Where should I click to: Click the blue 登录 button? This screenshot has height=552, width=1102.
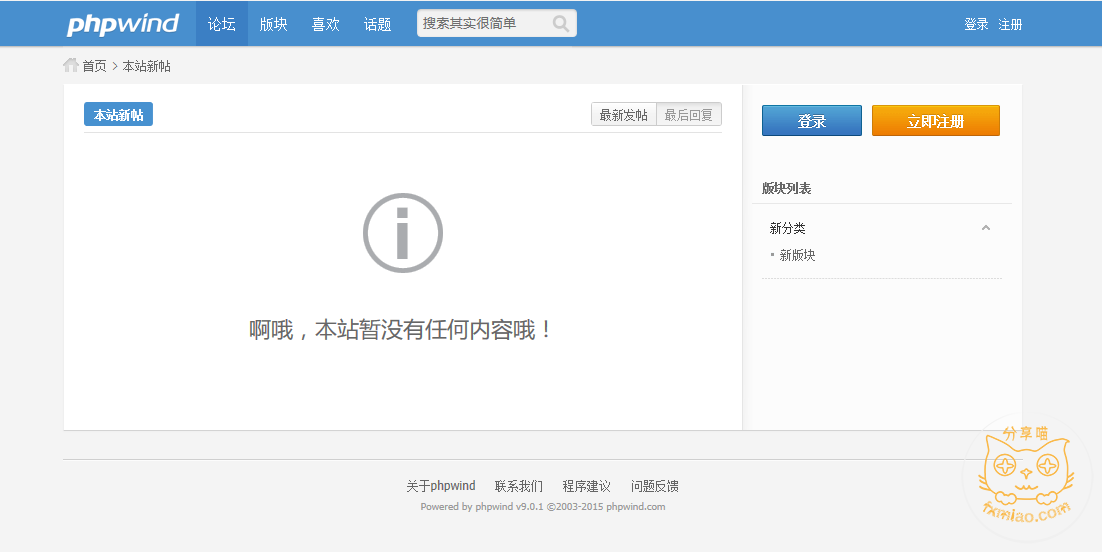pyautogui.click(x=812, y=121)
